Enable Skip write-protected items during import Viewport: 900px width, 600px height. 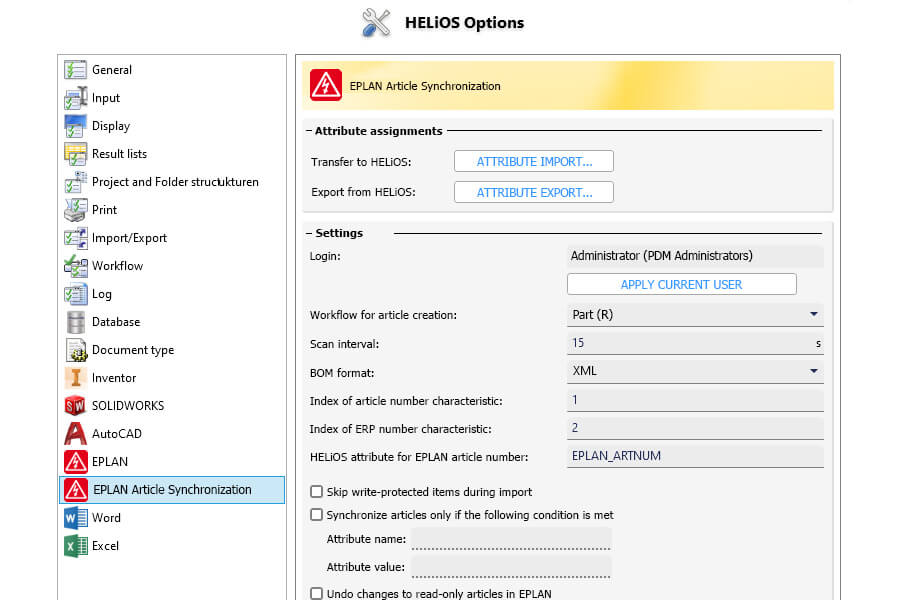pos(316,491)
